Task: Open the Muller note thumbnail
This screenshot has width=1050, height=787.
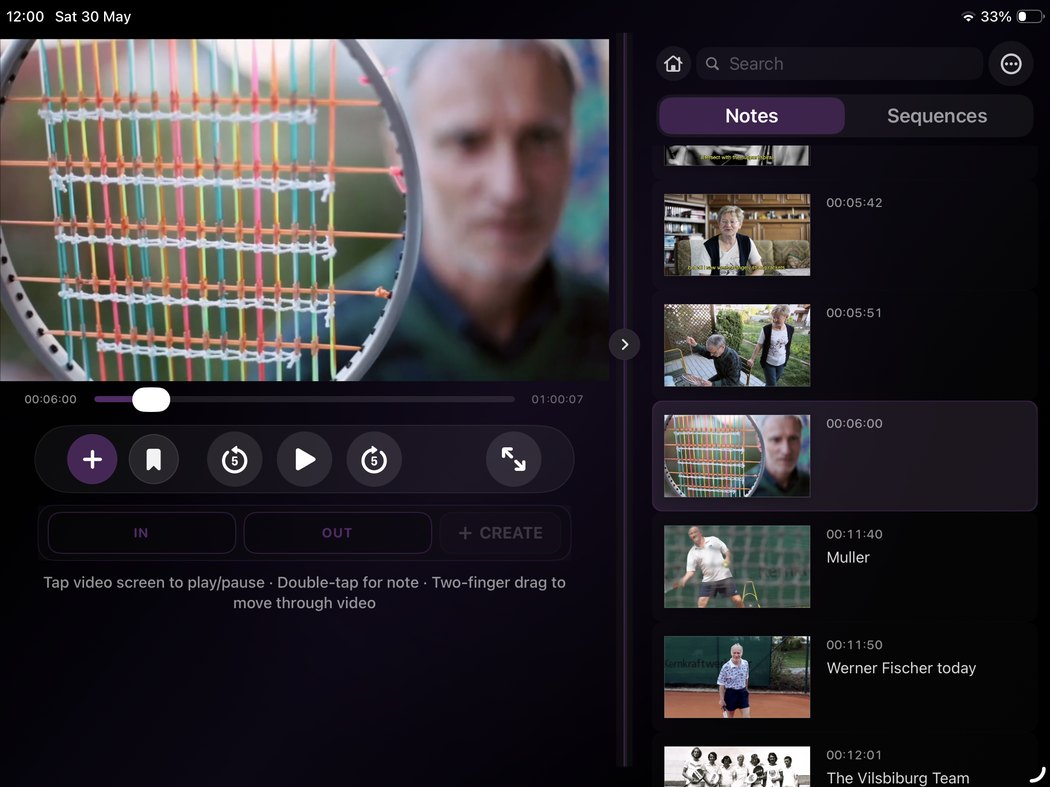Action: [737, 567]
